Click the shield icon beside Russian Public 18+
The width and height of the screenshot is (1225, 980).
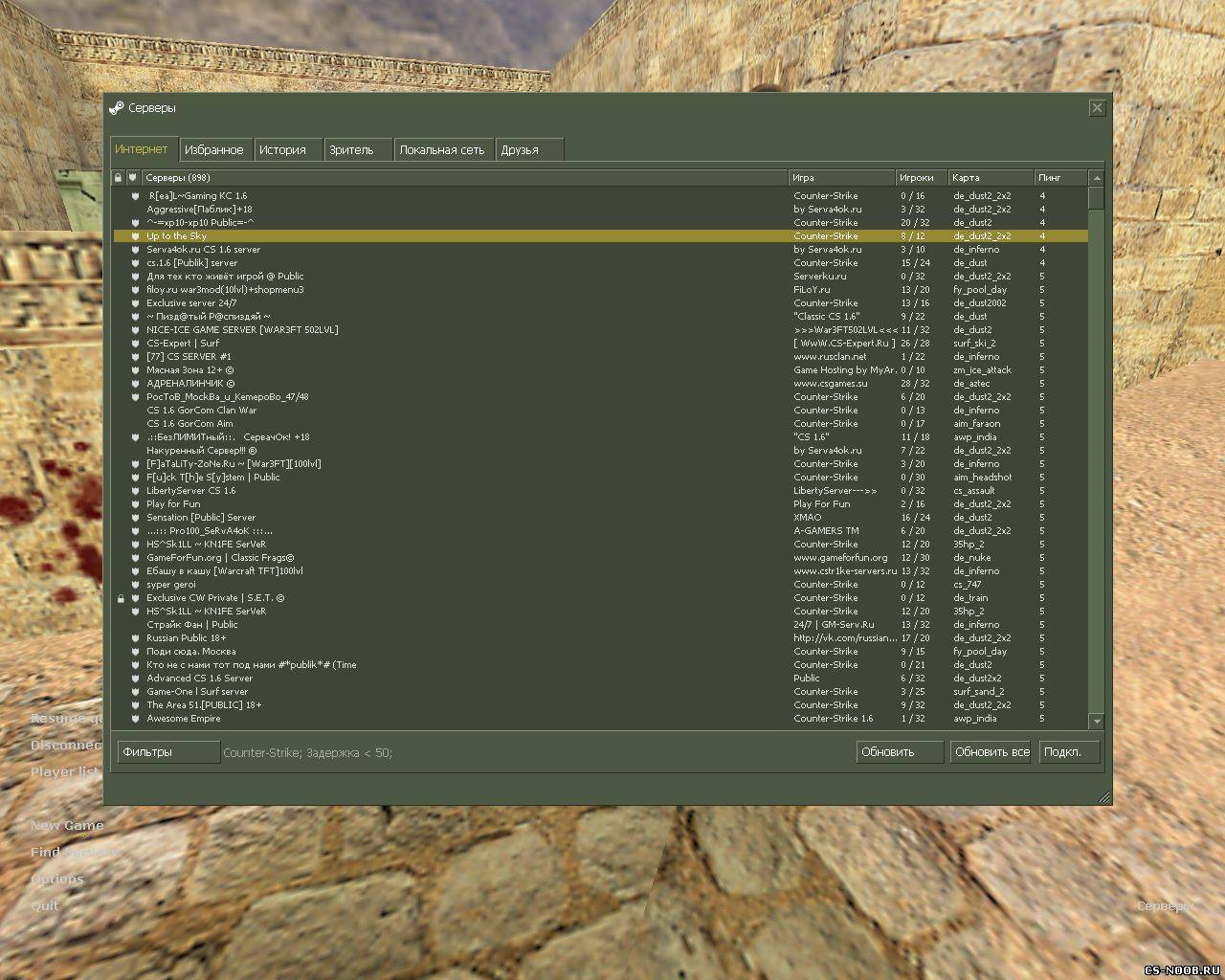coord(135,638)
